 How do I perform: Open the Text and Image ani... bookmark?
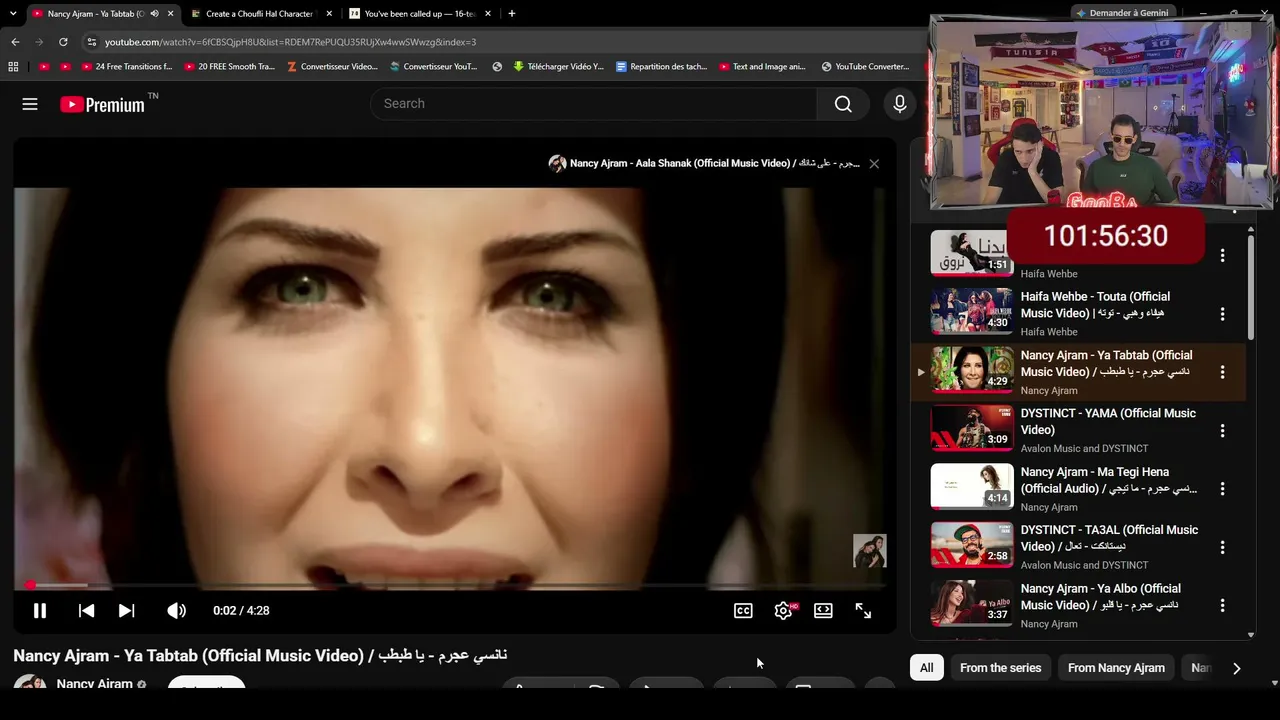tap(763, 67)
